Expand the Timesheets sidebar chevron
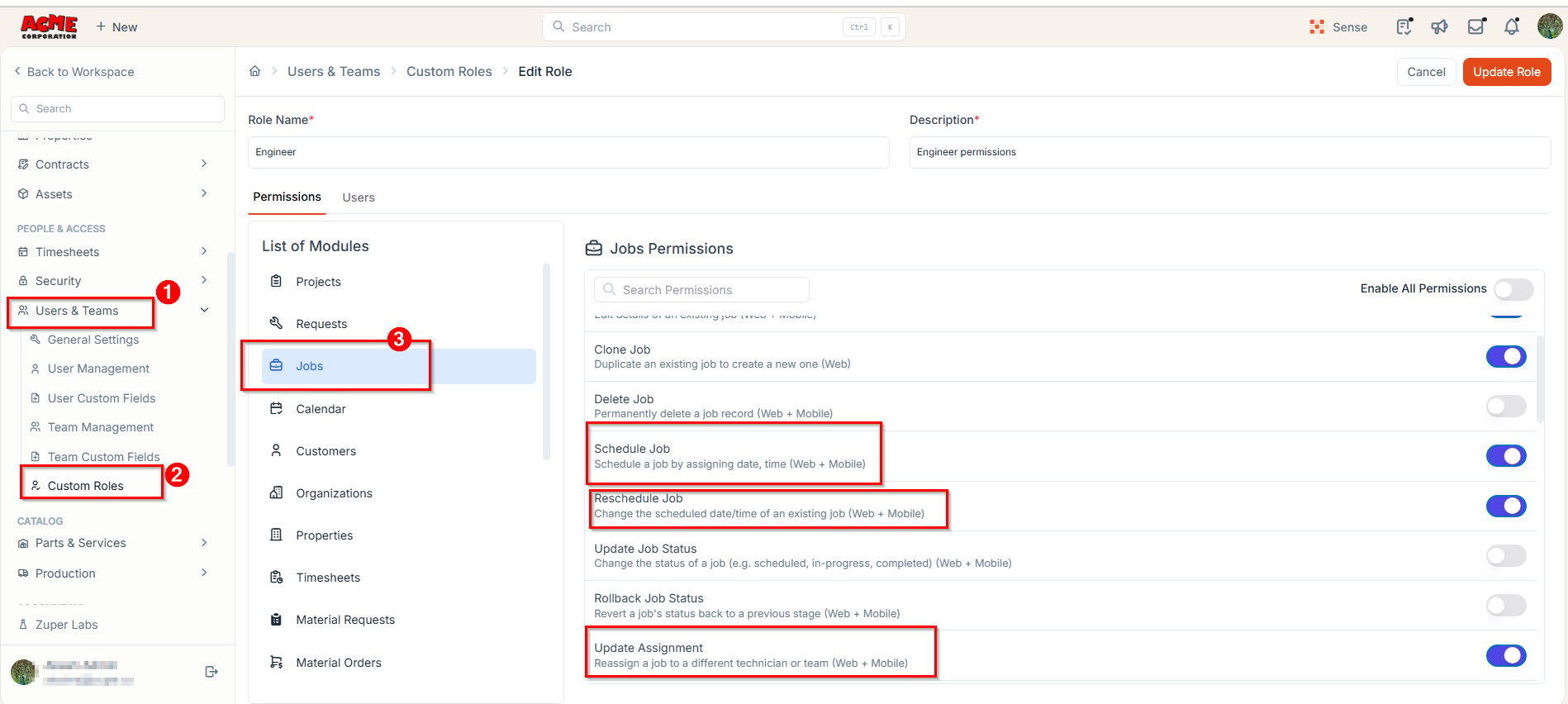Image resolution: width=1568 pixels, height=704 pixels. 204,251
